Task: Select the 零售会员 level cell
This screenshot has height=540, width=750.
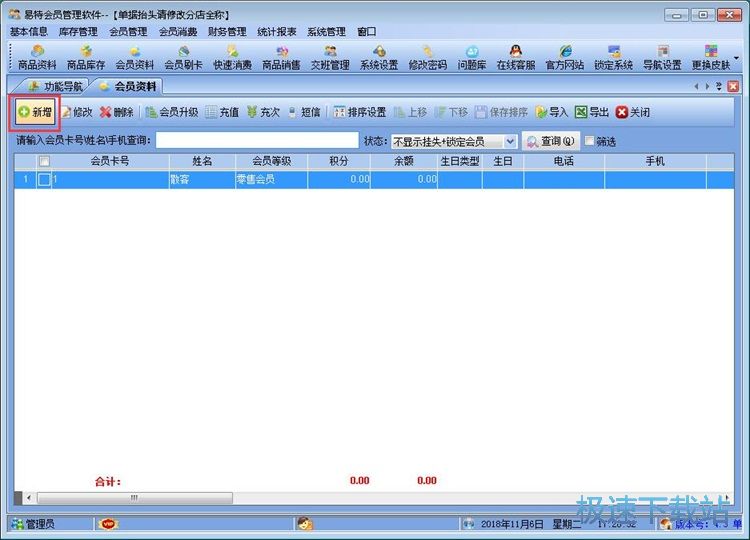Action: tap(271, 180)
